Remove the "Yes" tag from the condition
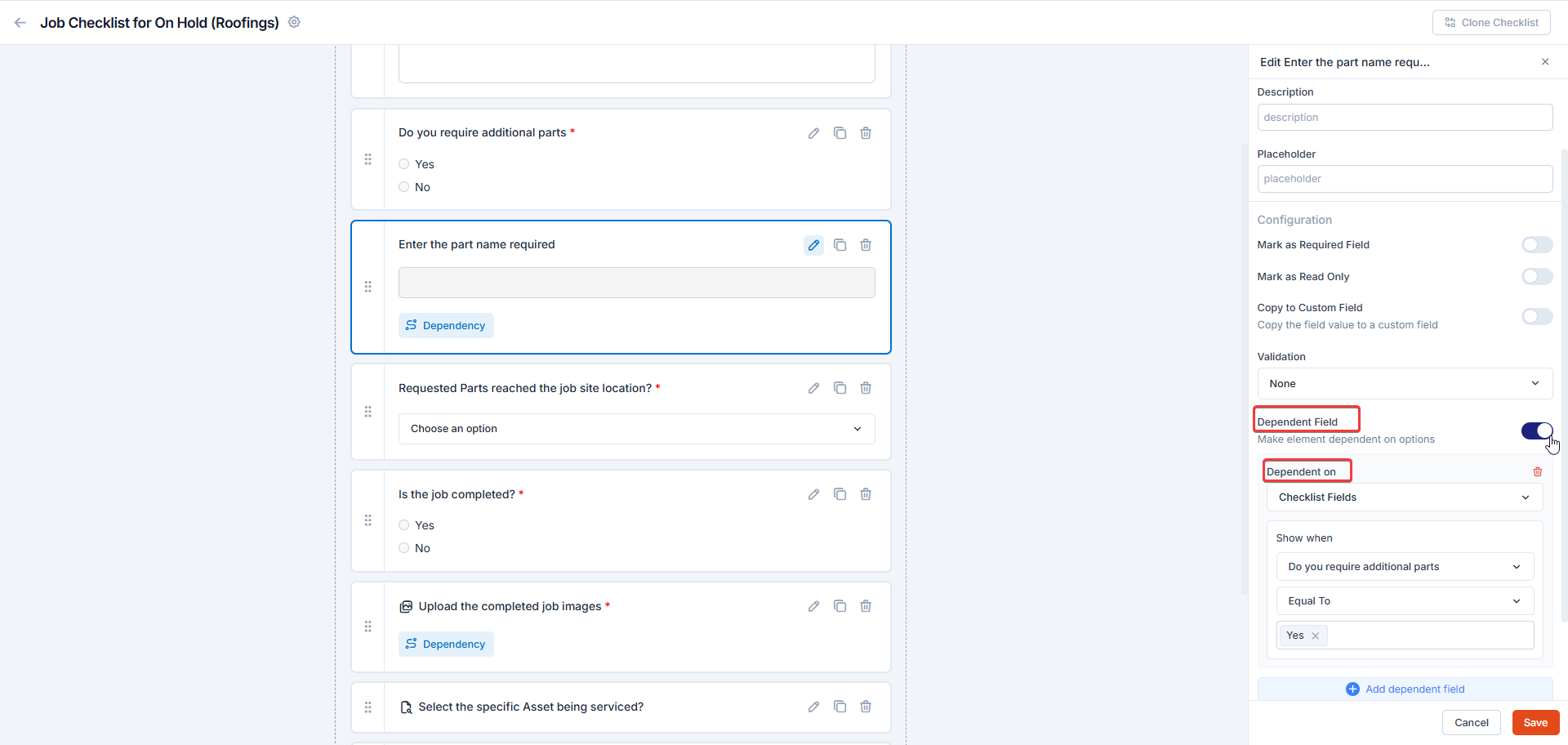 tap(1315, 636)
